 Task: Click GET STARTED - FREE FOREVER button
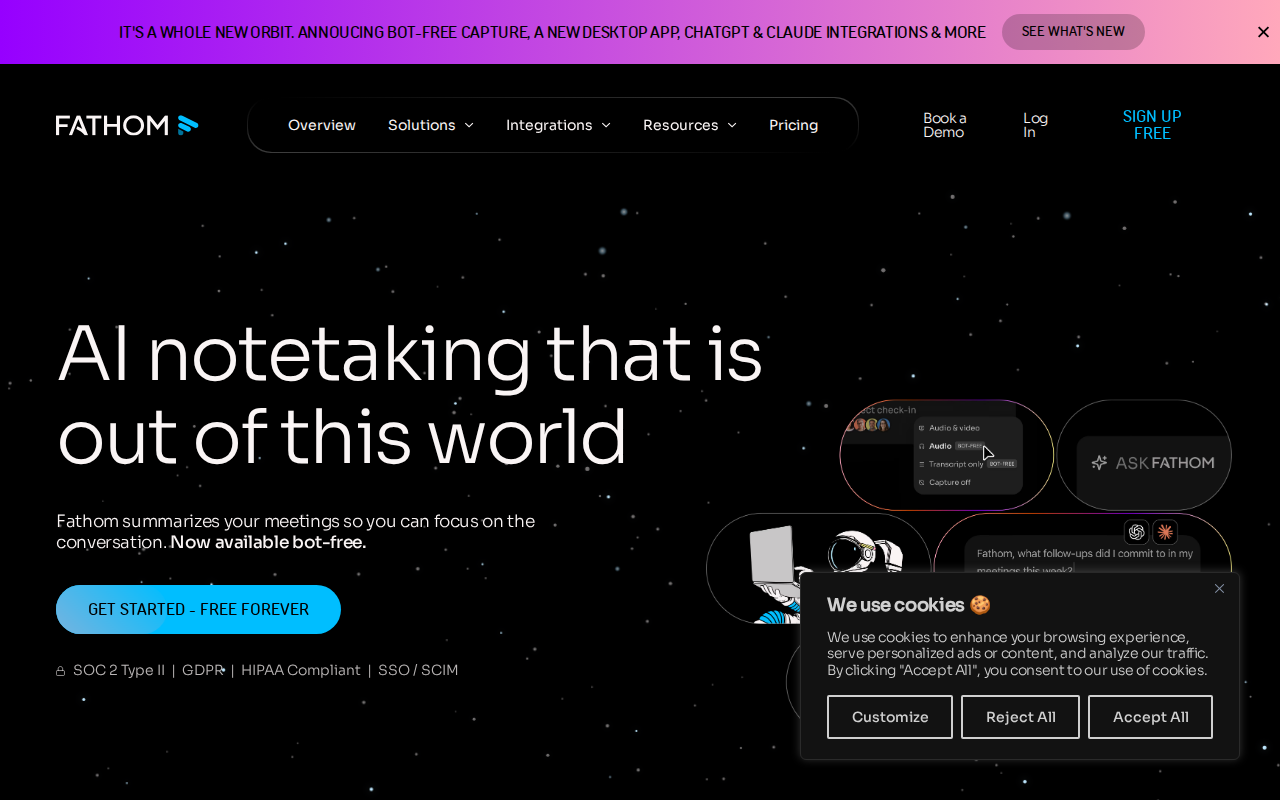198,610
